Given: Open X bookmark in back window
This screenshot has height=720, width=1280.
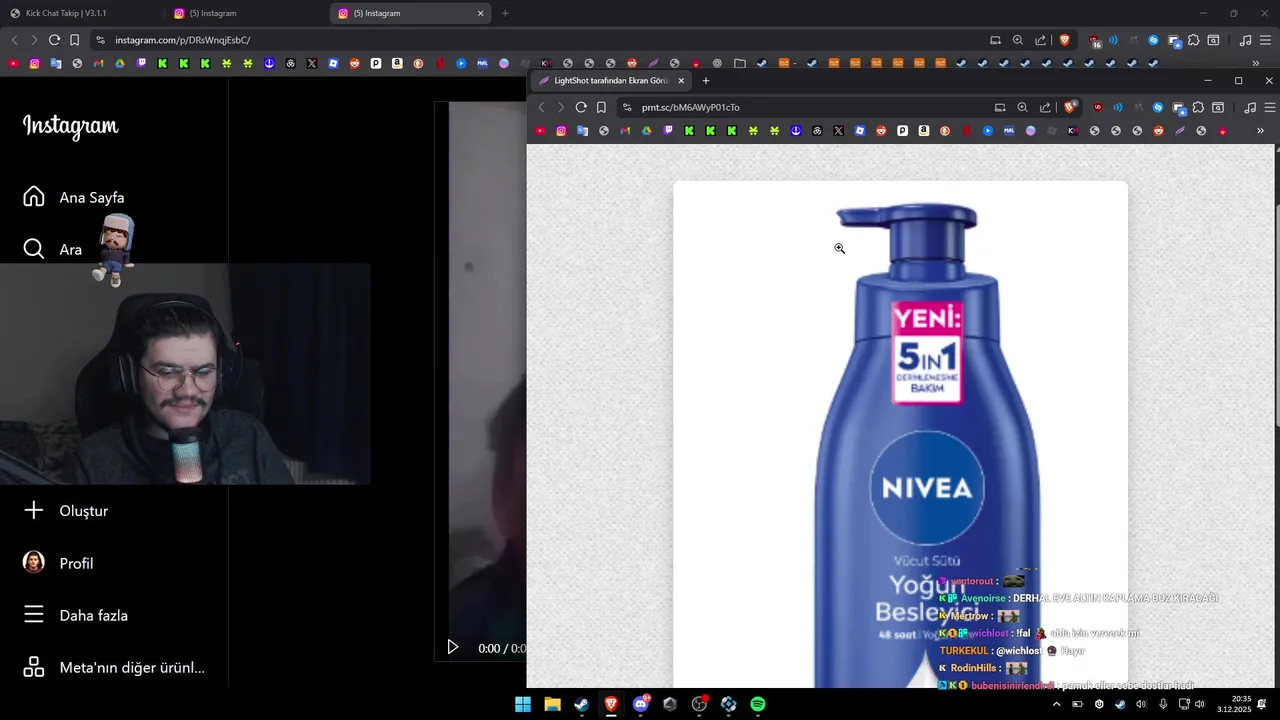Looking at the screenshot, I should point(312,63).
